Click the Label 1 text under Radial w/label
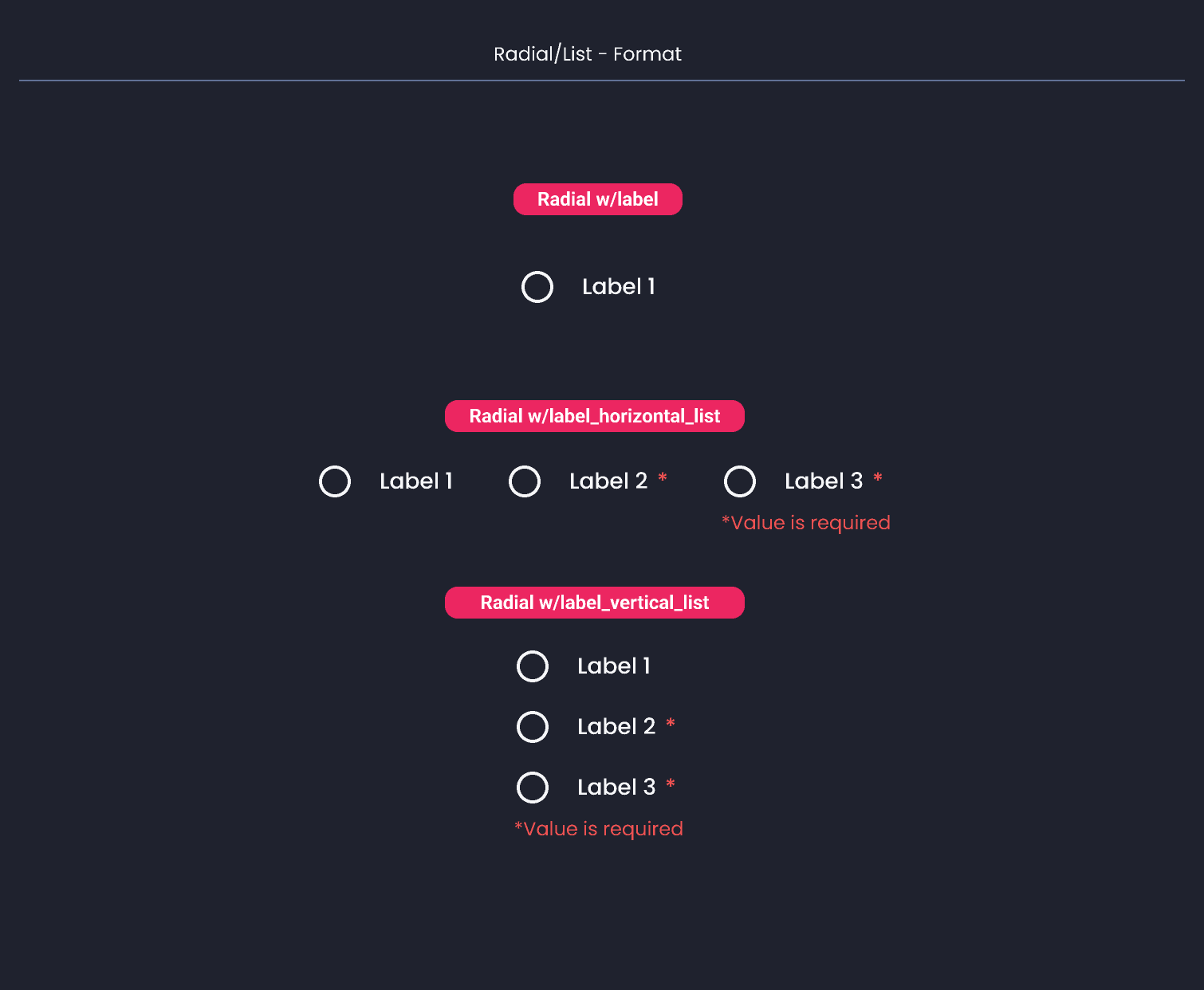Screen dimensions: 1204x990 click(619, 287)
